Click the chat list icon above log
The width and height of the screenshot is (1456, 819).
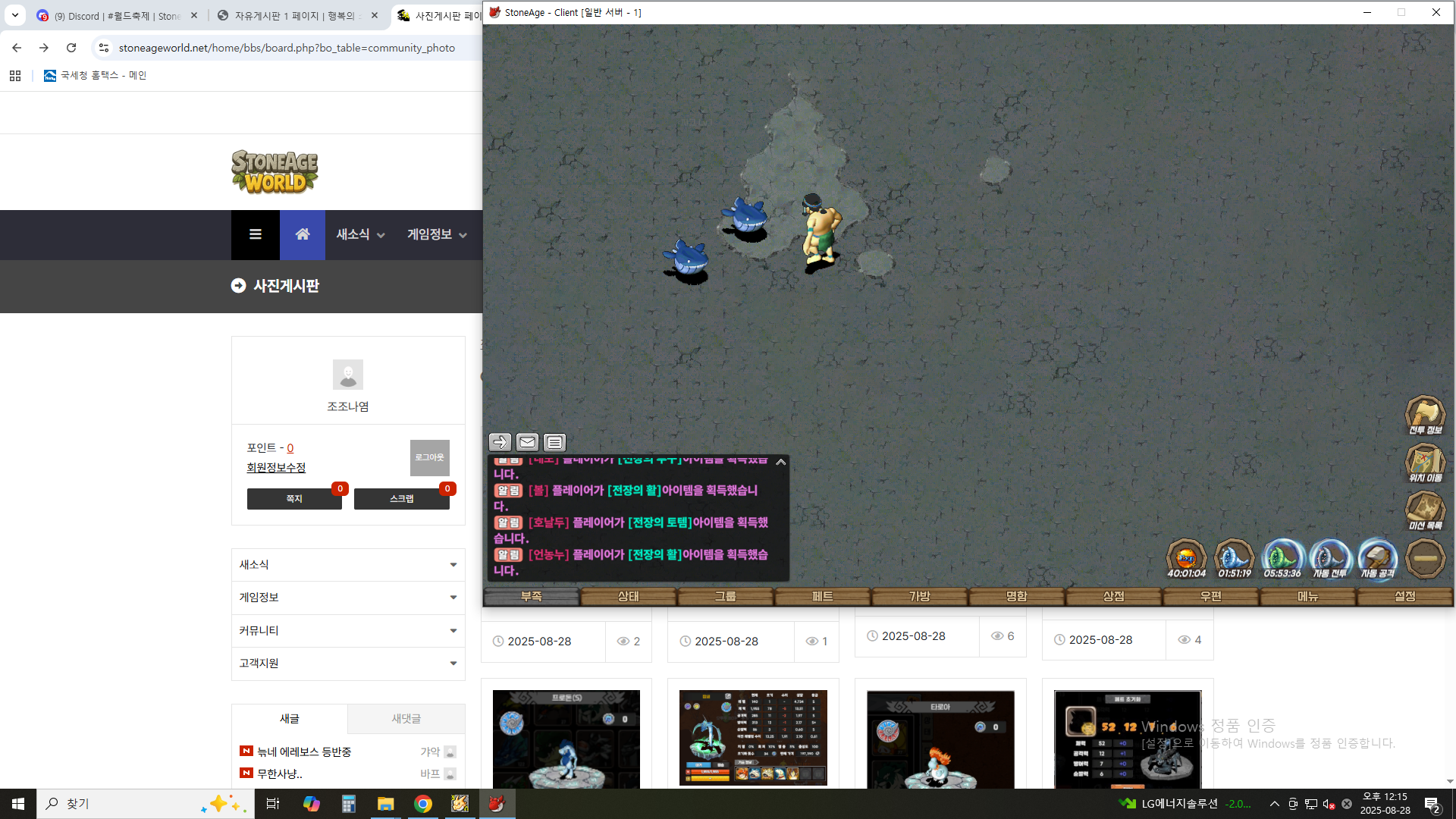[x=554, y=442]
